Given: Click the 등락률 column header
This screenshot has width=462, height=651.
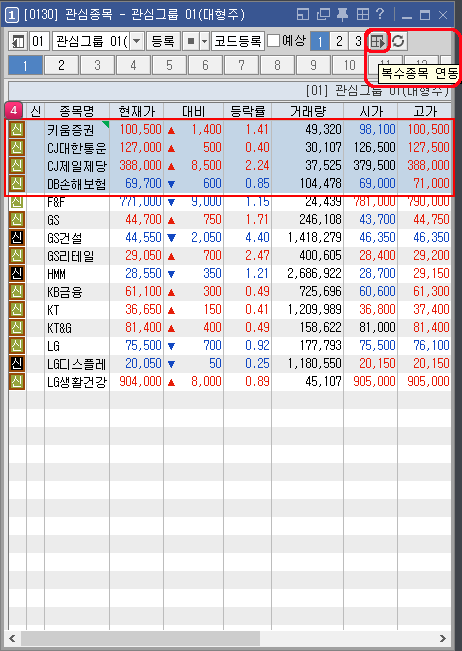Looking at the screenshot, I should coord(247,111).
